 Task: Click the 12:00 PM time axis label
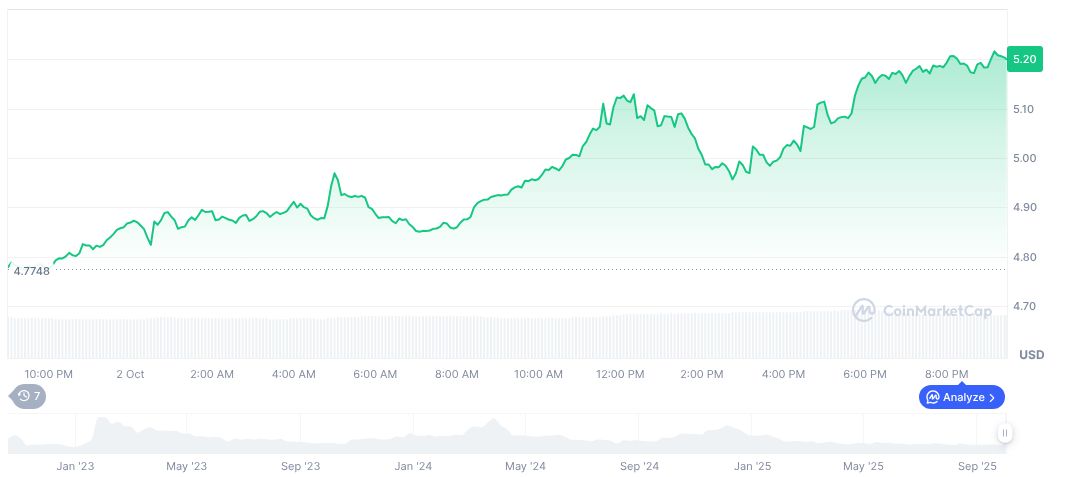click(x=620, y=374)
